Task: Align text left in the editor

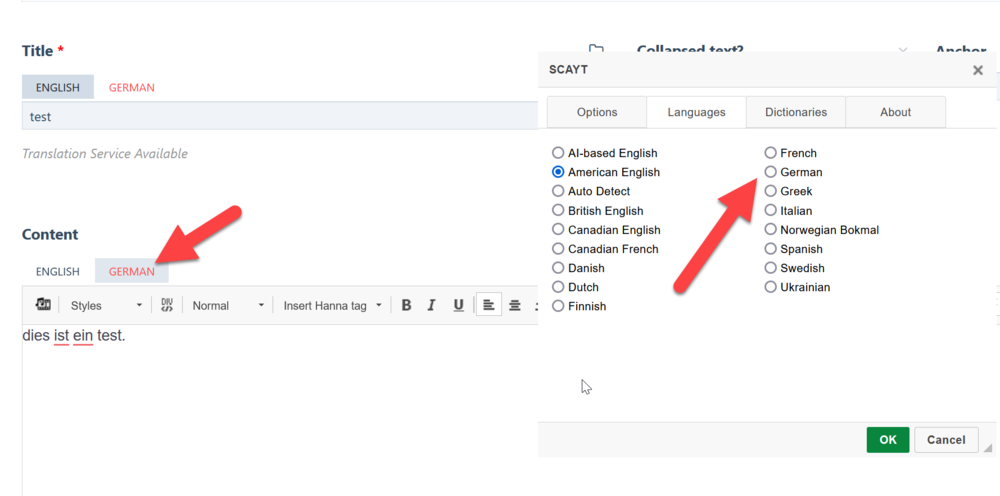Action: click(x=488, y=306)
